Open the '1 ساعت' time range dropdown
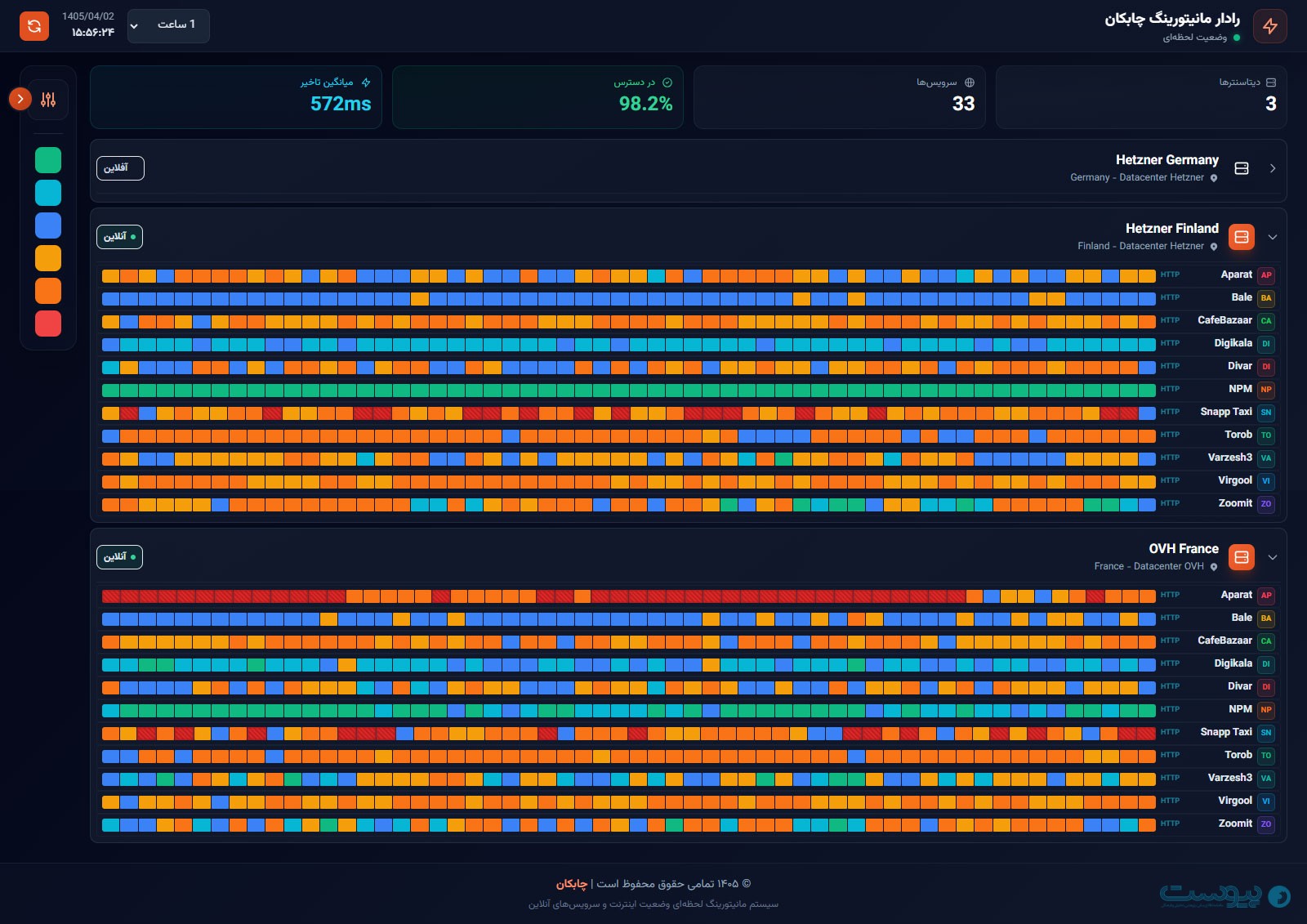Image resolution: width=1307 pixels, height=924 pixels. click(168, 25)
